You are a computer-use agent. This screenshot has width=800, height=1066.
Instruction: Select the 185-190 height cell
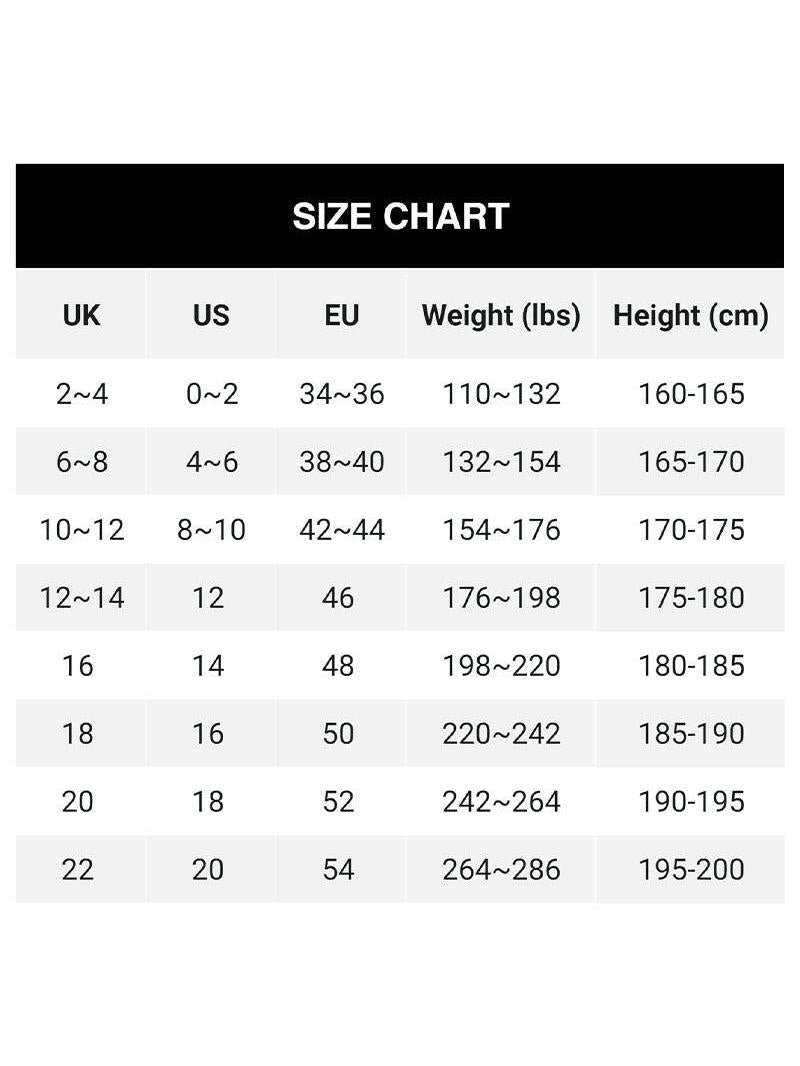pyautogui.click(x=691, y=734)
